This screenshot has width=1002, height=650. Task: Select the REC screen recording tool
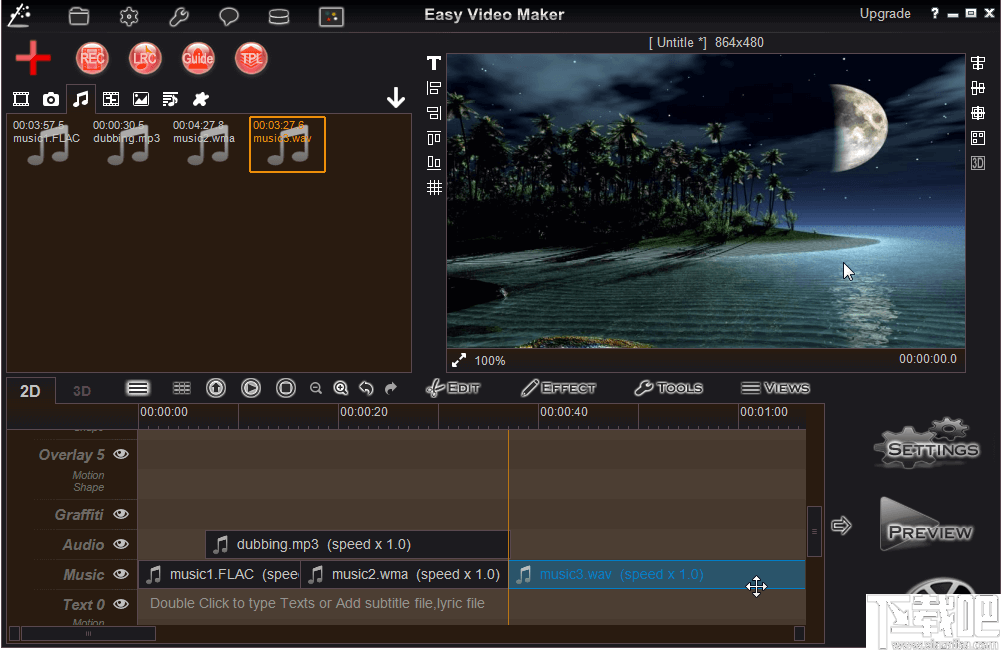[91, 58]
